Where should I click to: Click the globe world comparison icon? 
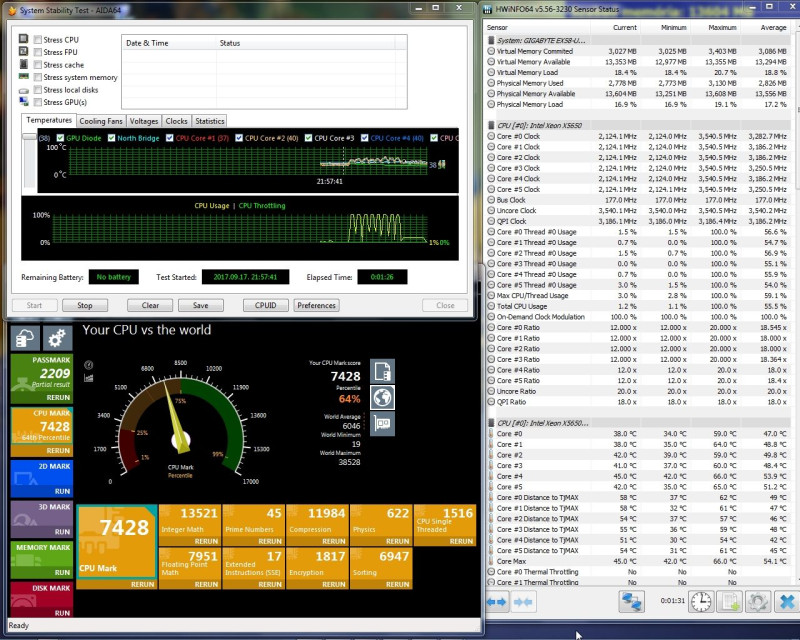pos(382,398)
